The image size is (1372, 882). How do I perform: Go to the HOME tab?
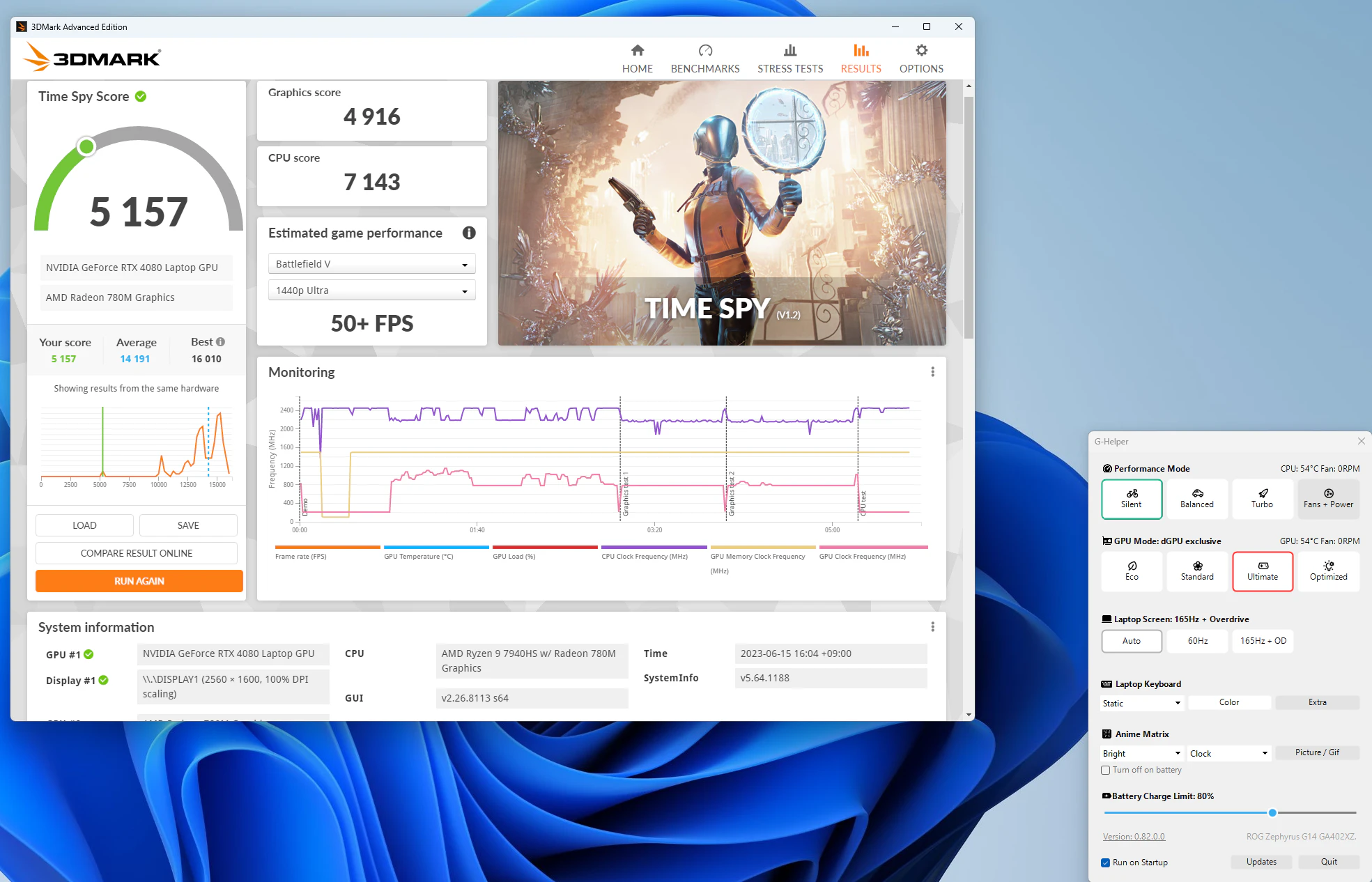point(638,59)
